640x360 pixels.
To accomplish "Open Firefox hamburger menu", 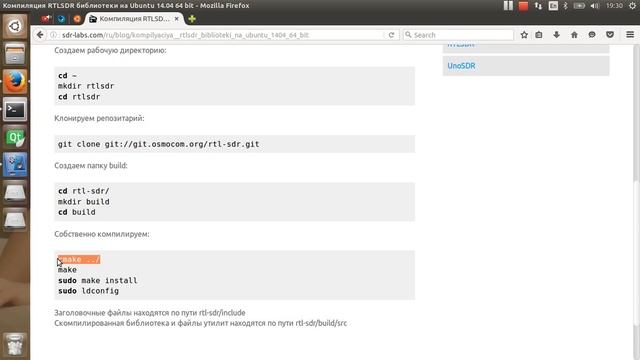I will coord(630,35).
